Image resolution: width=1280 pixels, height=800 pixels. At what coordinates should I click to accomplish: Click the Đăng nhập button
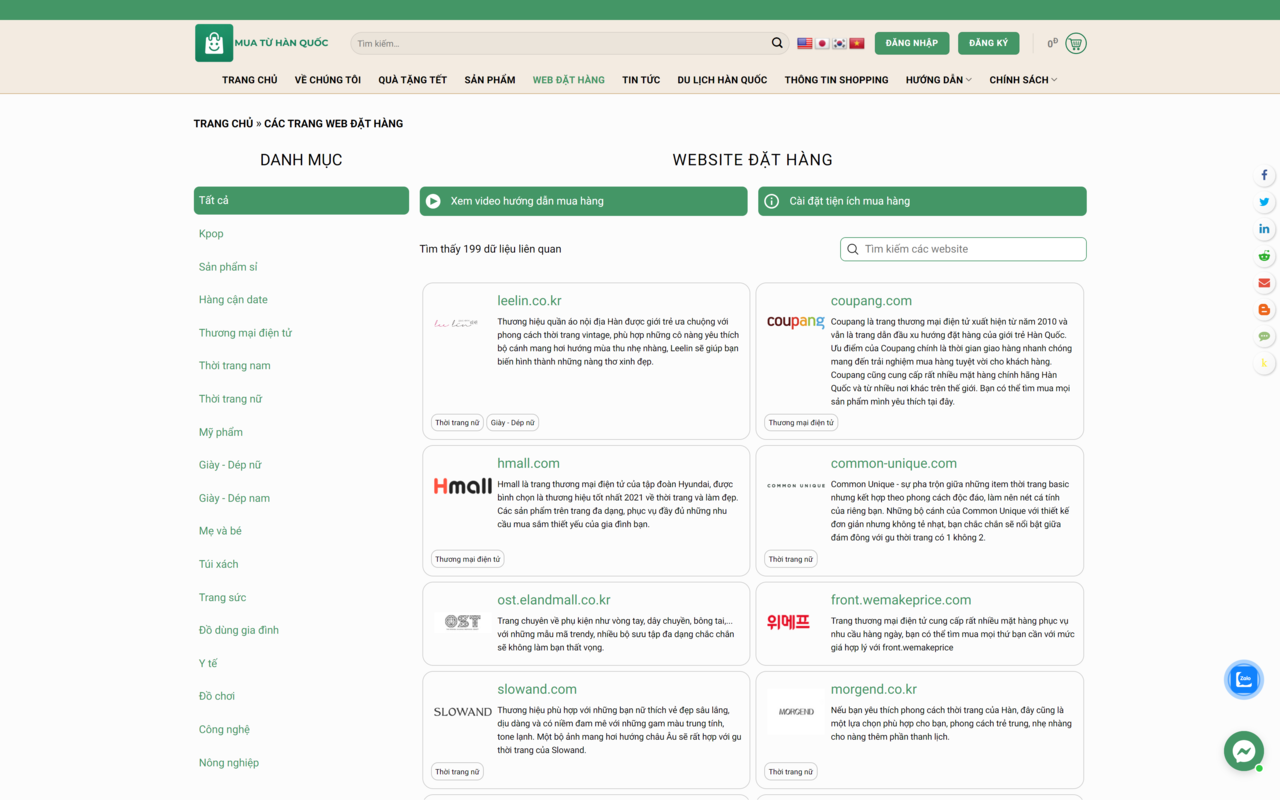pyautogui.click(x=912, y=43)
